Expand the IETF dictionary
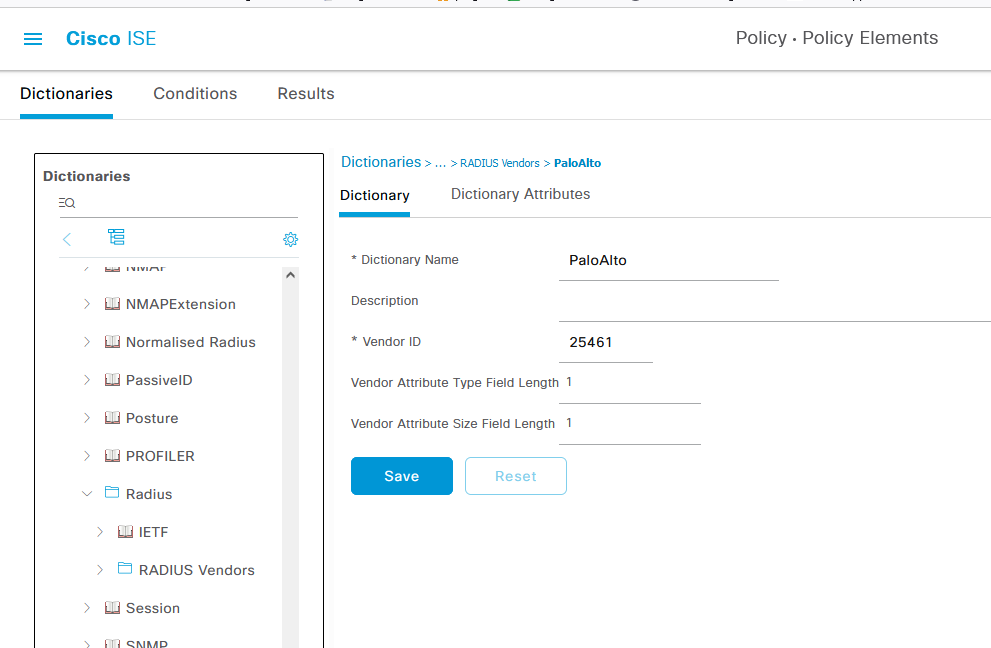The height and width of the screenshot is (648, 991). click(100, 532)
